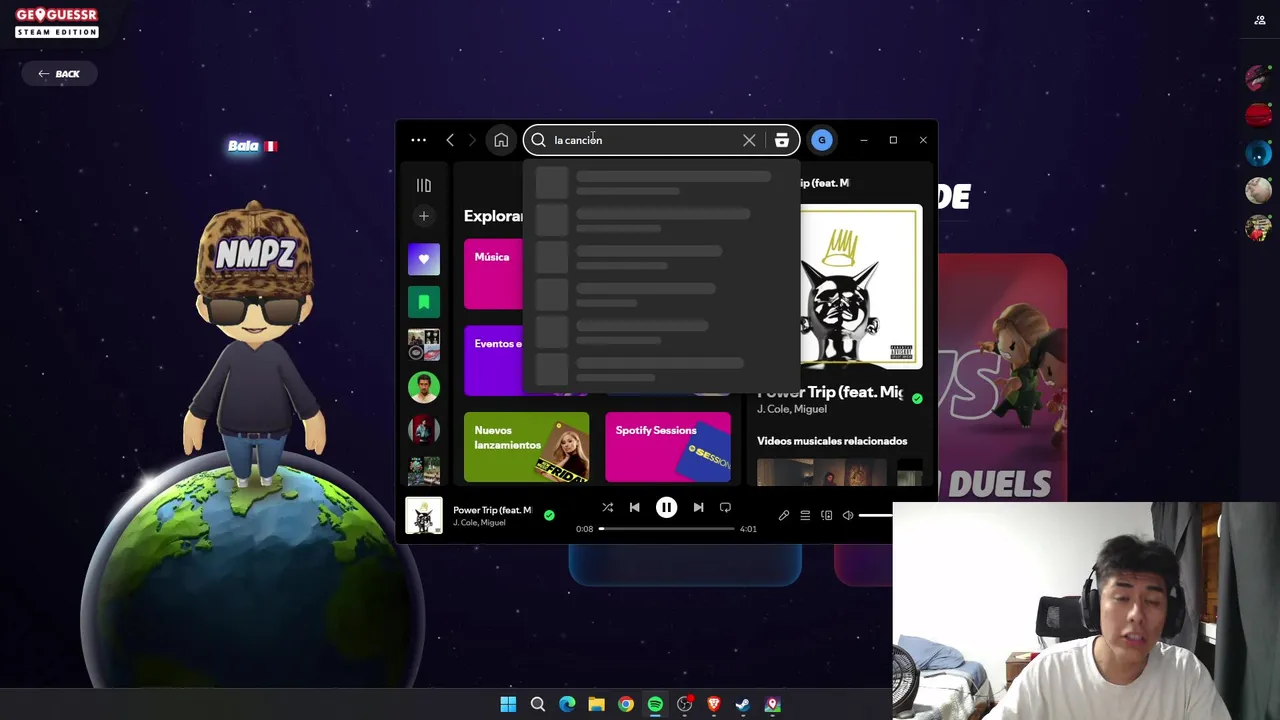Viewport: 1280px width, 720px height.
Task: Open the play queue
Action: point(805,516)
